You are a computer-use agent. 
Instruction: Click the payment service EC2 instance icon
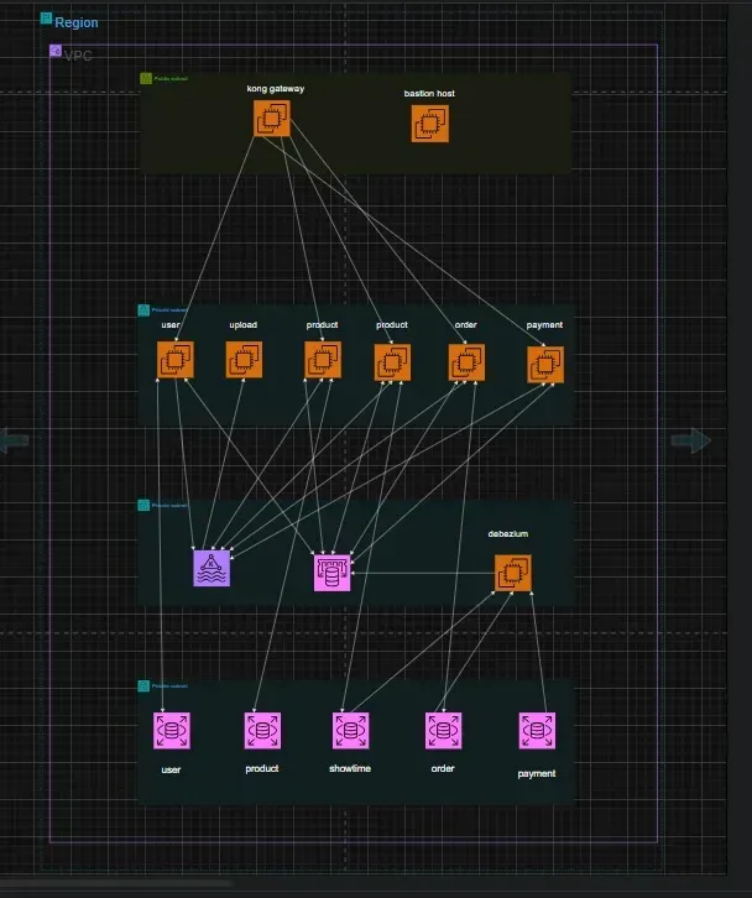tap(545, 365)
